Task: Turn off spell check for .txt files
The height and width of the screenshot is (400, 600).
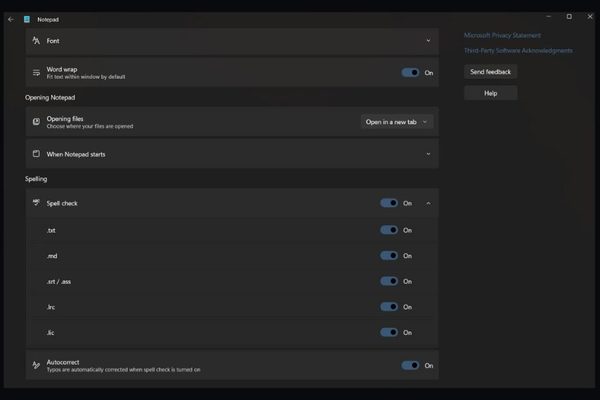Action: pyautogui.click(x=389, y=230)
